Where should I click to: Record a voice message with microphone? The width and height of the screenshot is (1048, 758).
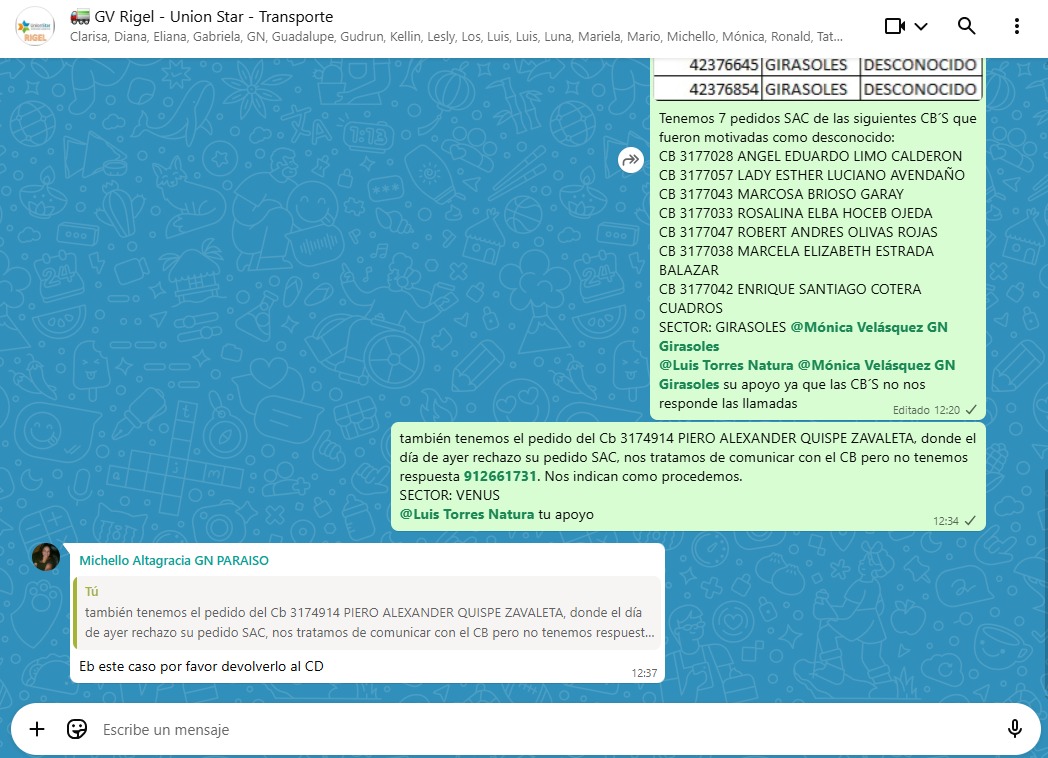click(x=1014, y=729)
